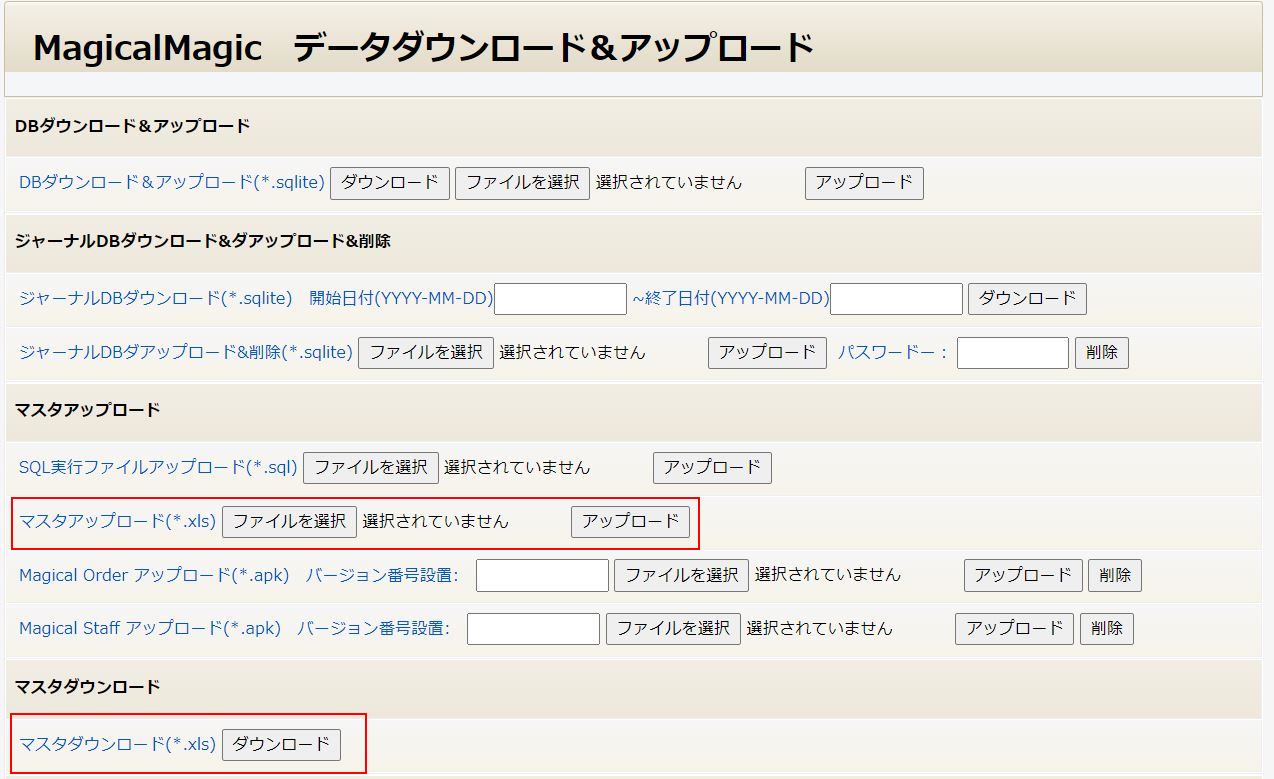Screen dimensions: 1274x779
Task: Focus the journal password field
Action: click(x=1013, y=353)
